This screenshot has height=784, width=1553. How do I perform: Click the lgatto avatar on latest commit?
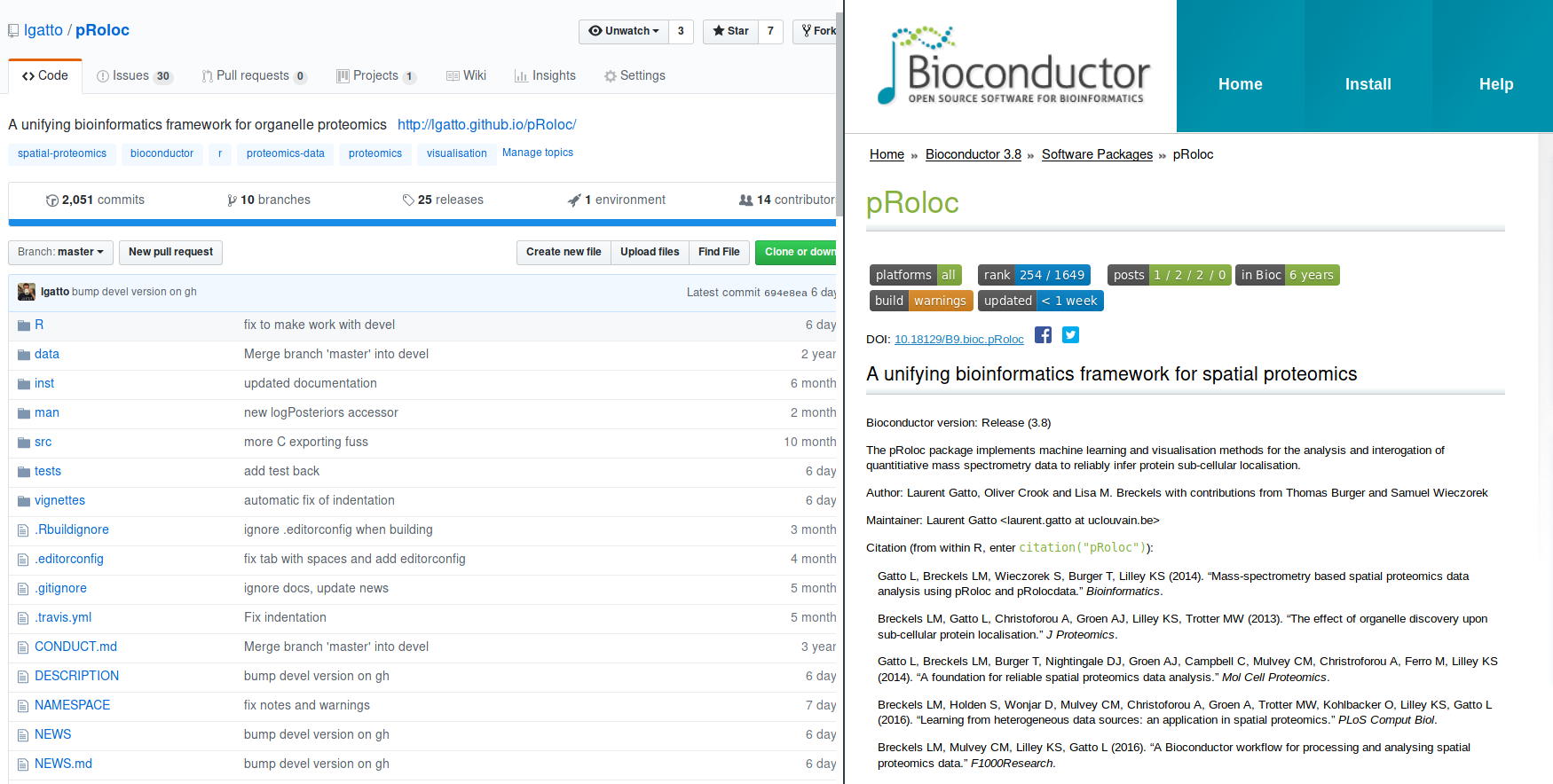tap(27, 292)
